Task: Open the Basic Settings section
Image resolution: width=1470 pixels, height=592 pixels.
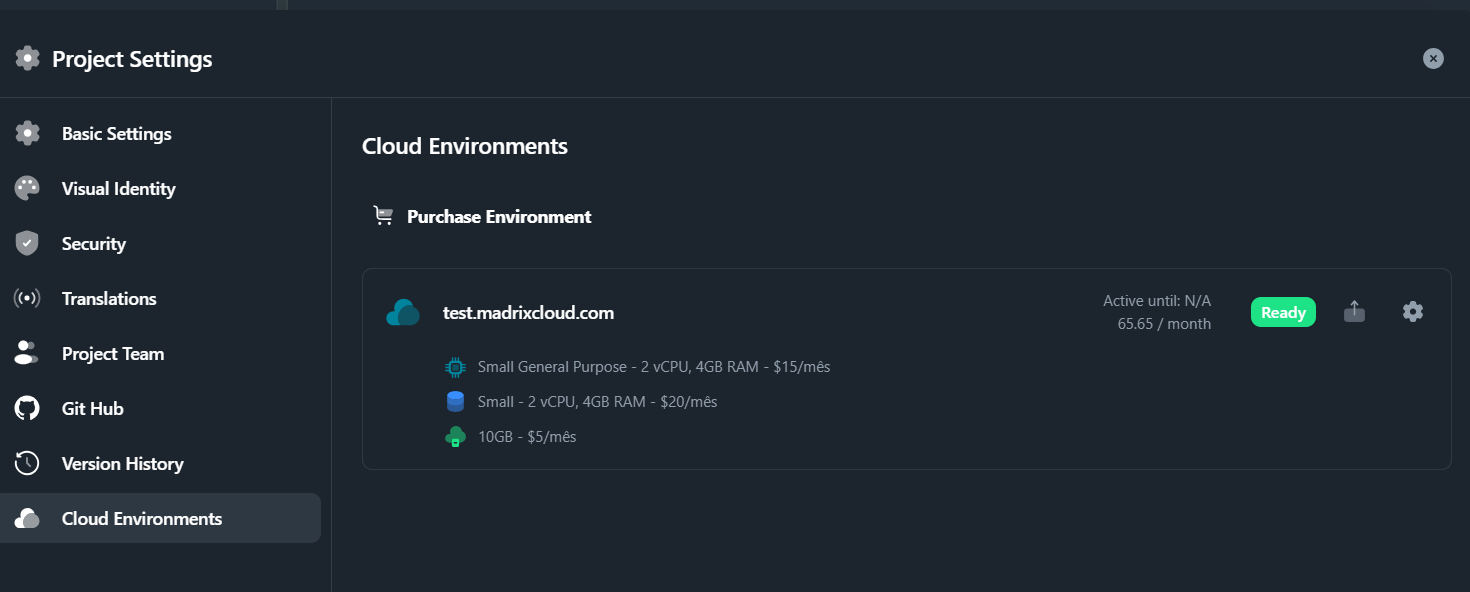Action: [116, 134]
